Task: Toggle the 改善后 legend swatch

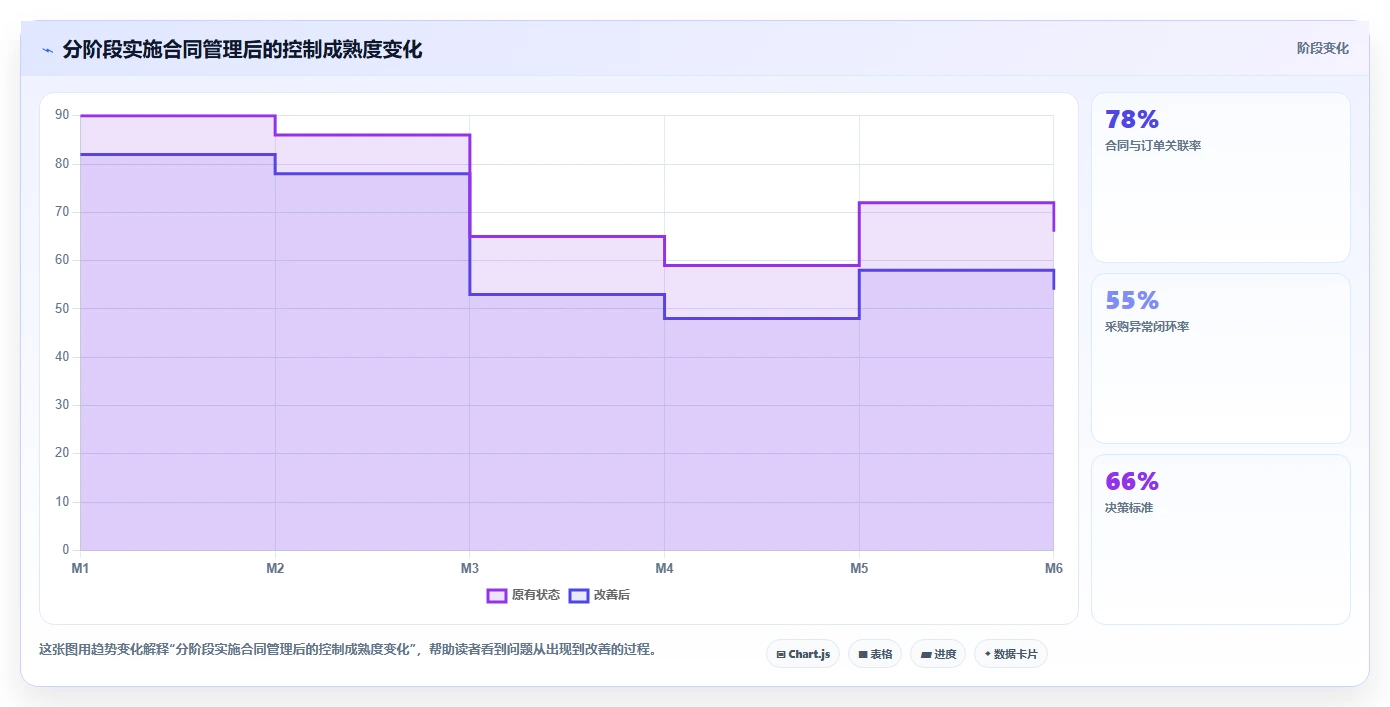Action: tap(579, 595)
